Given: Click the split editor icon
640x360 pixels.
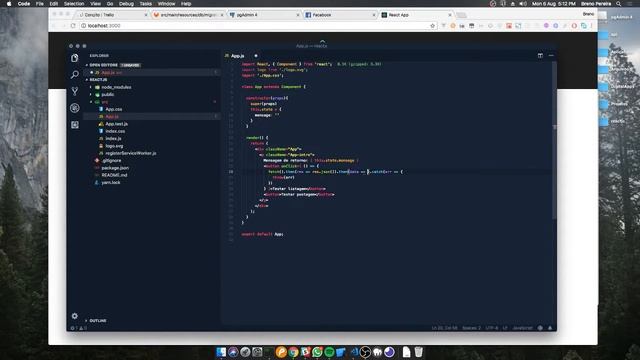Looking at the screenshot, I should pyautogui.click(x=540, y=56).
